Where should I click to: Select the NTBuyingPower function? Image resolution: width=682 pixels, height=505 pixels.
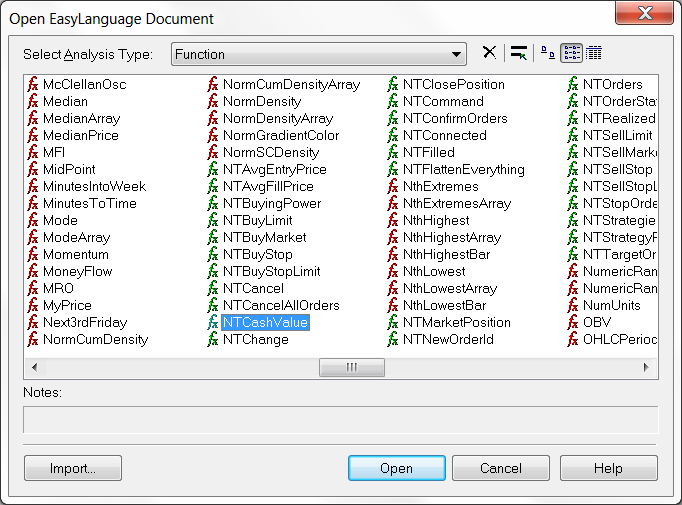272,203
